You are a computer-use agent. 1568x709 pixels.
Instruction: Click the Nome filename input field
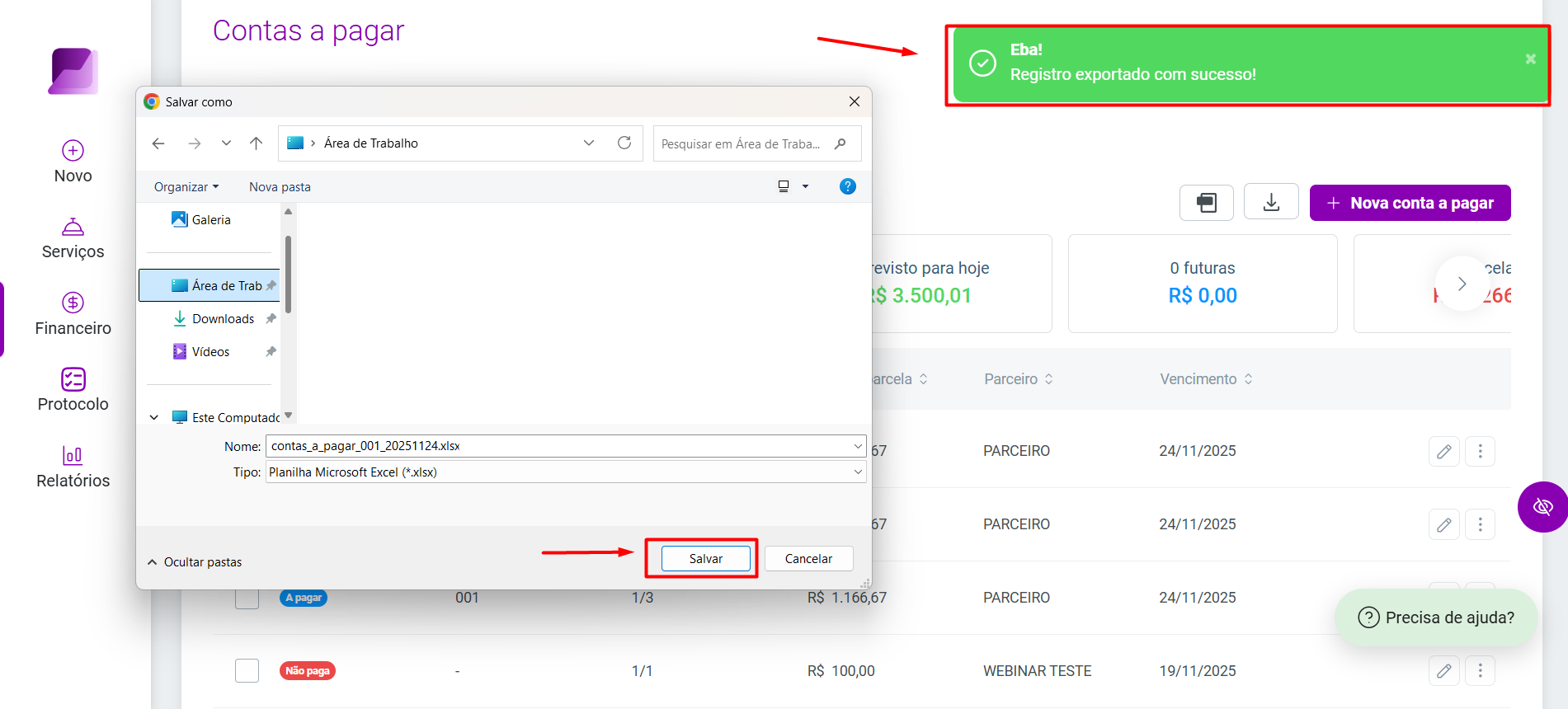click(x=566, y=446)
